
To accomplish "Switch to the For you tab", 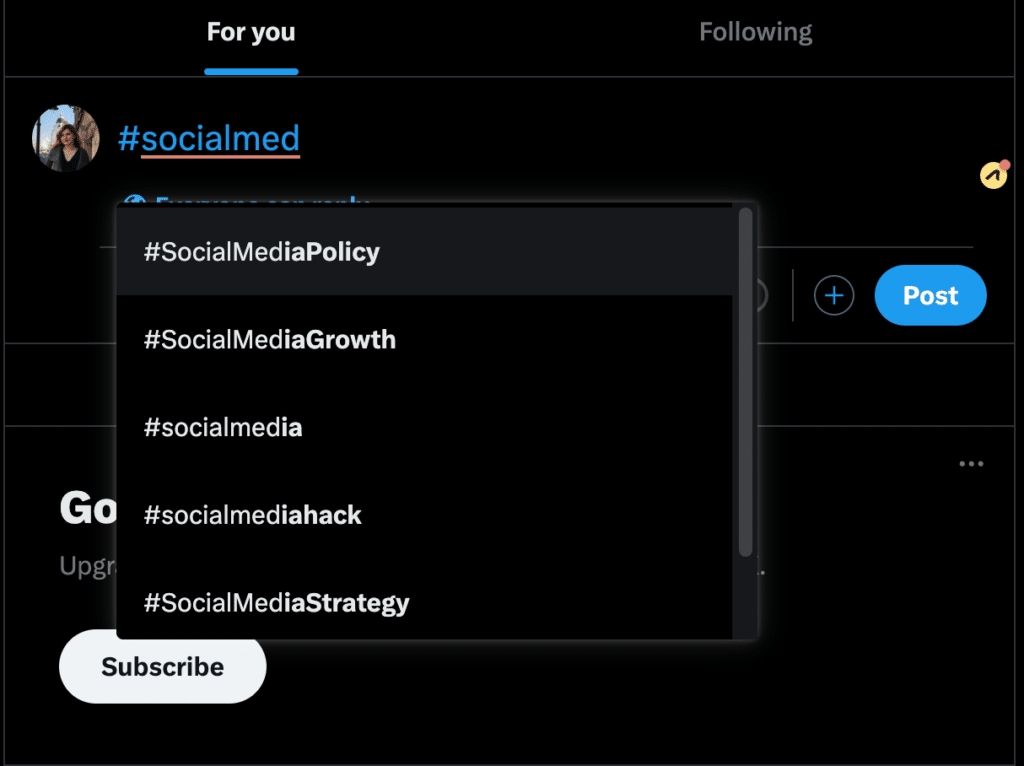I will coord(251,33).
